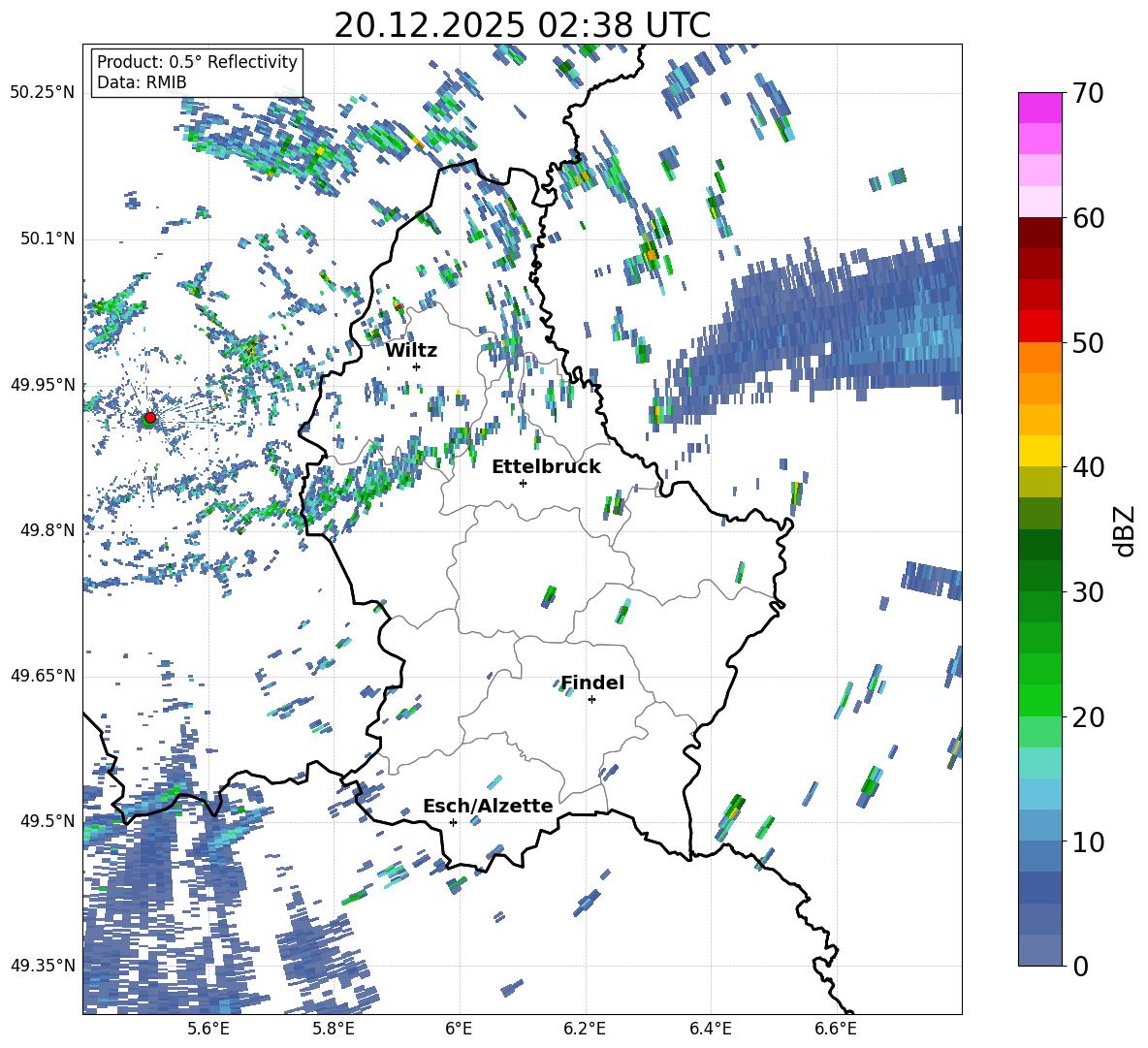Viewport: 1148px width, 1048px height.
Task: Click the 'Data: RMIB' label
Action: [142, 82]
